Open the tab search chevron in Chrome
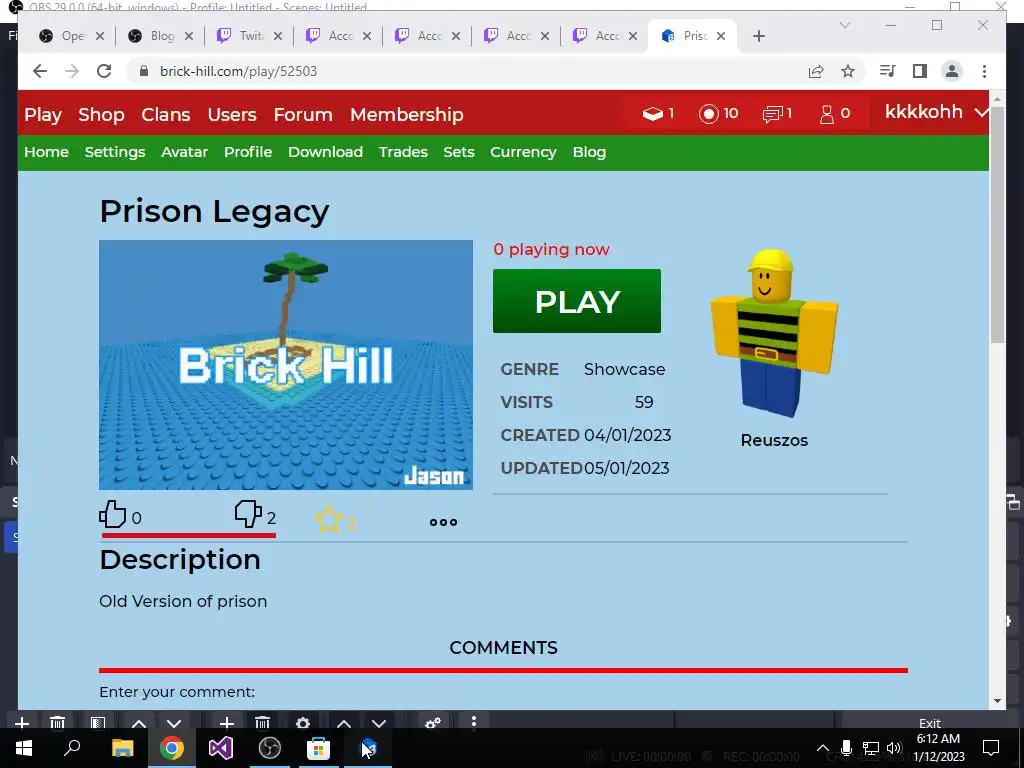 pos(844,25)
